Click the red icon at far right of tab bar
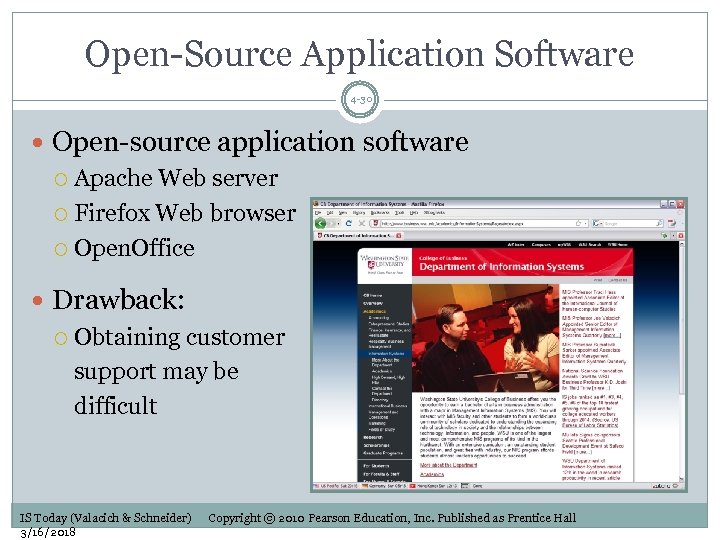Screen dimensions: 720x540 tap(681, 236)
